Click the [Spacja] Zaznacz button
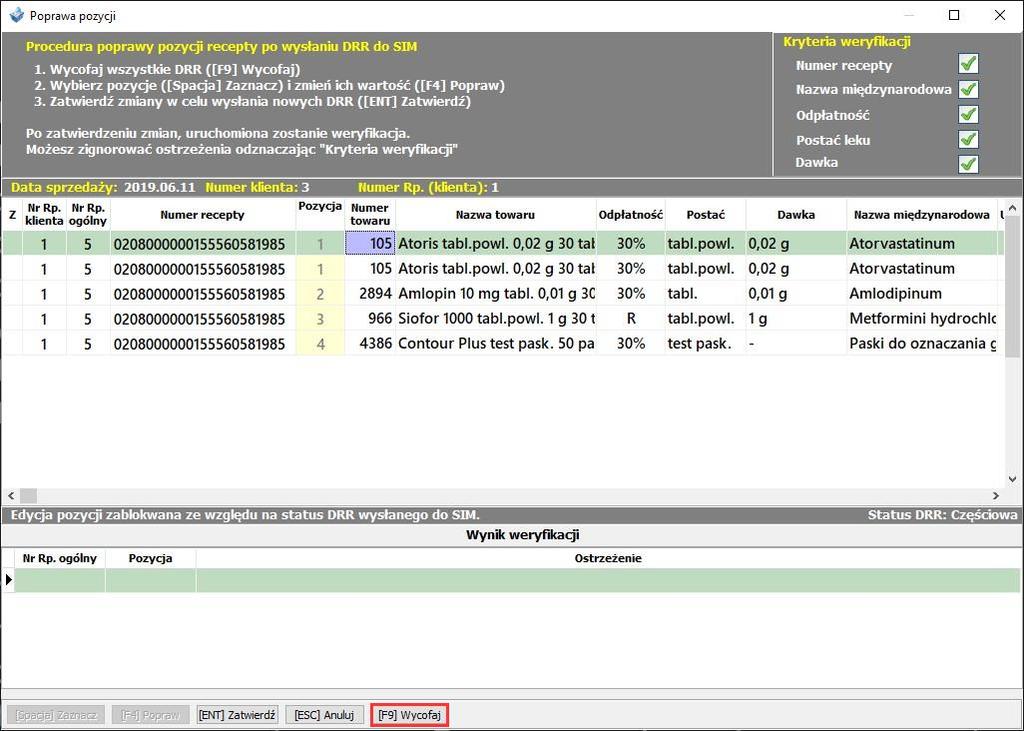The height and width of the screenshot is (731, 1024). point(56,715)
